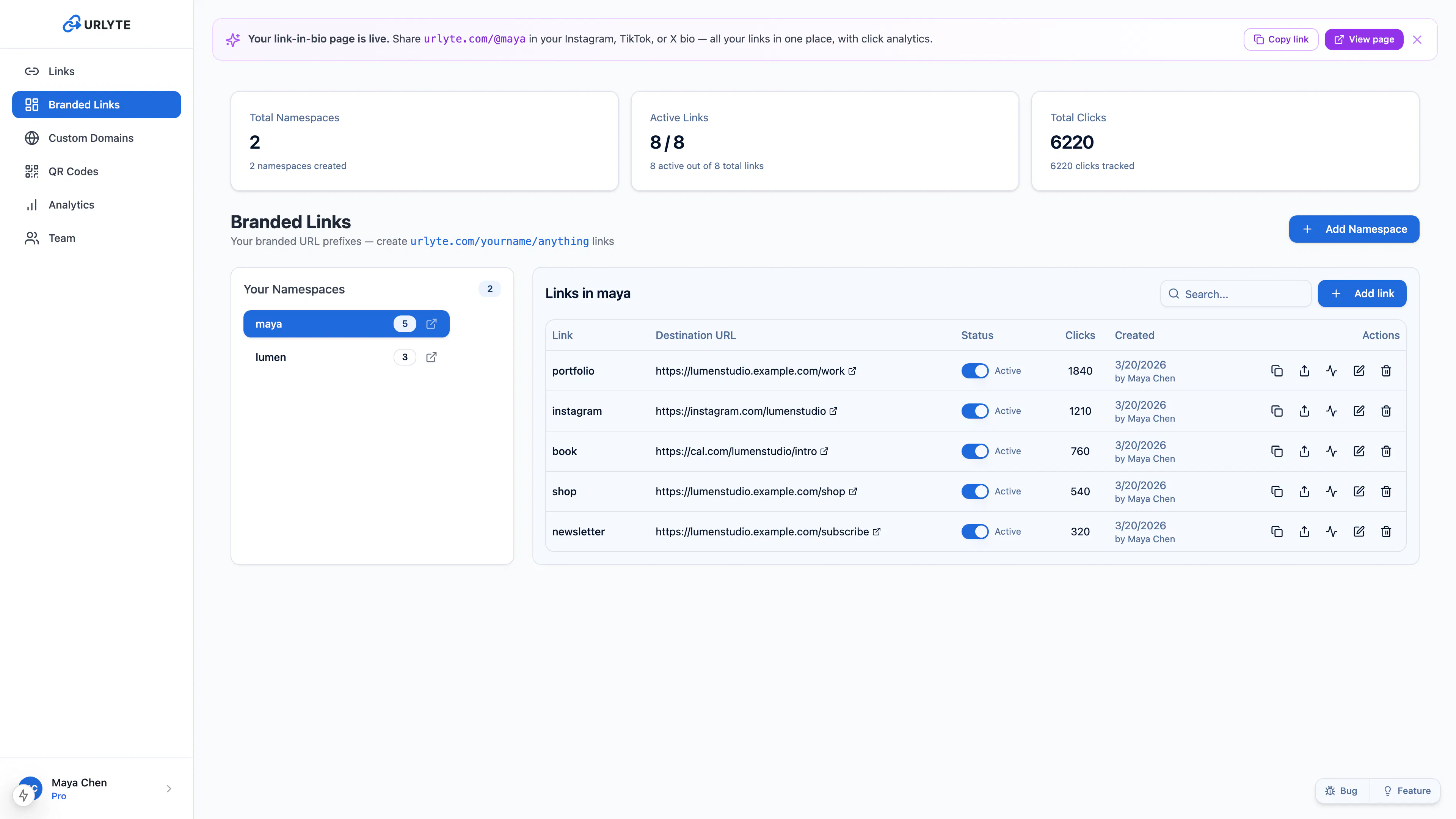Image resolution: width=1456 pixels, height=819 pixels.
Task: View analytics for portfolio link
Action: click(1332, 371)
